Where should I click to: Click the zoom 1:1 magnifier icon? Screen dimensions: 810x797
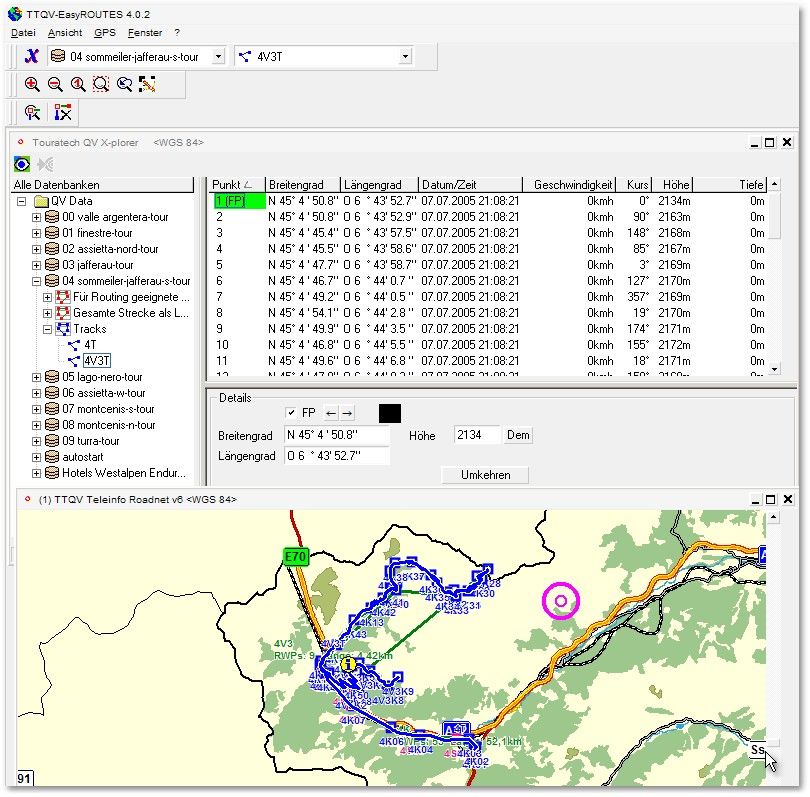click(78, 85)
